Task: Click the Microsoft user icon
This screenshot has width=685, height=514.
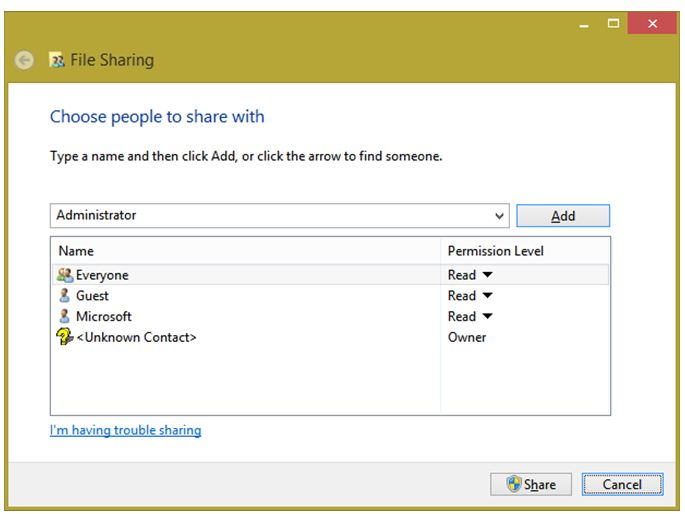Action: click(x=65, y=316)
